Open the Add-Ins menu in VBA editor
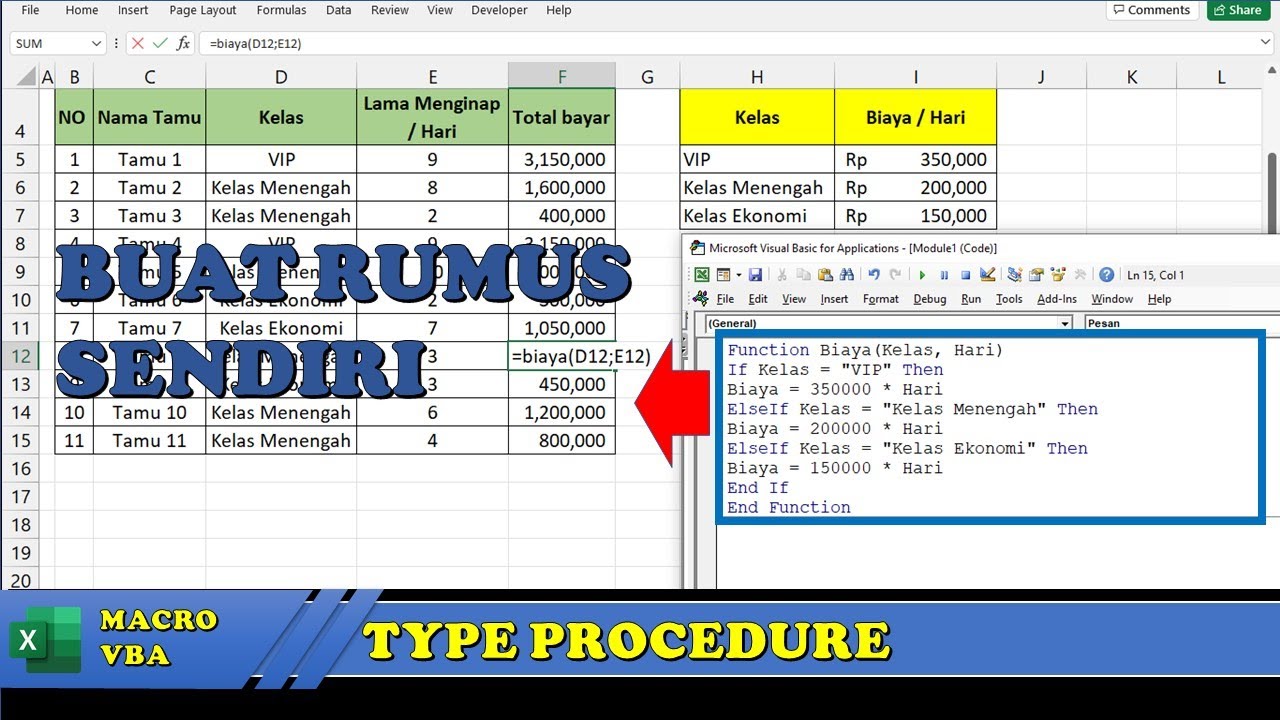Viewport: 1280px width, 720px height. [x=1057, y=299]
